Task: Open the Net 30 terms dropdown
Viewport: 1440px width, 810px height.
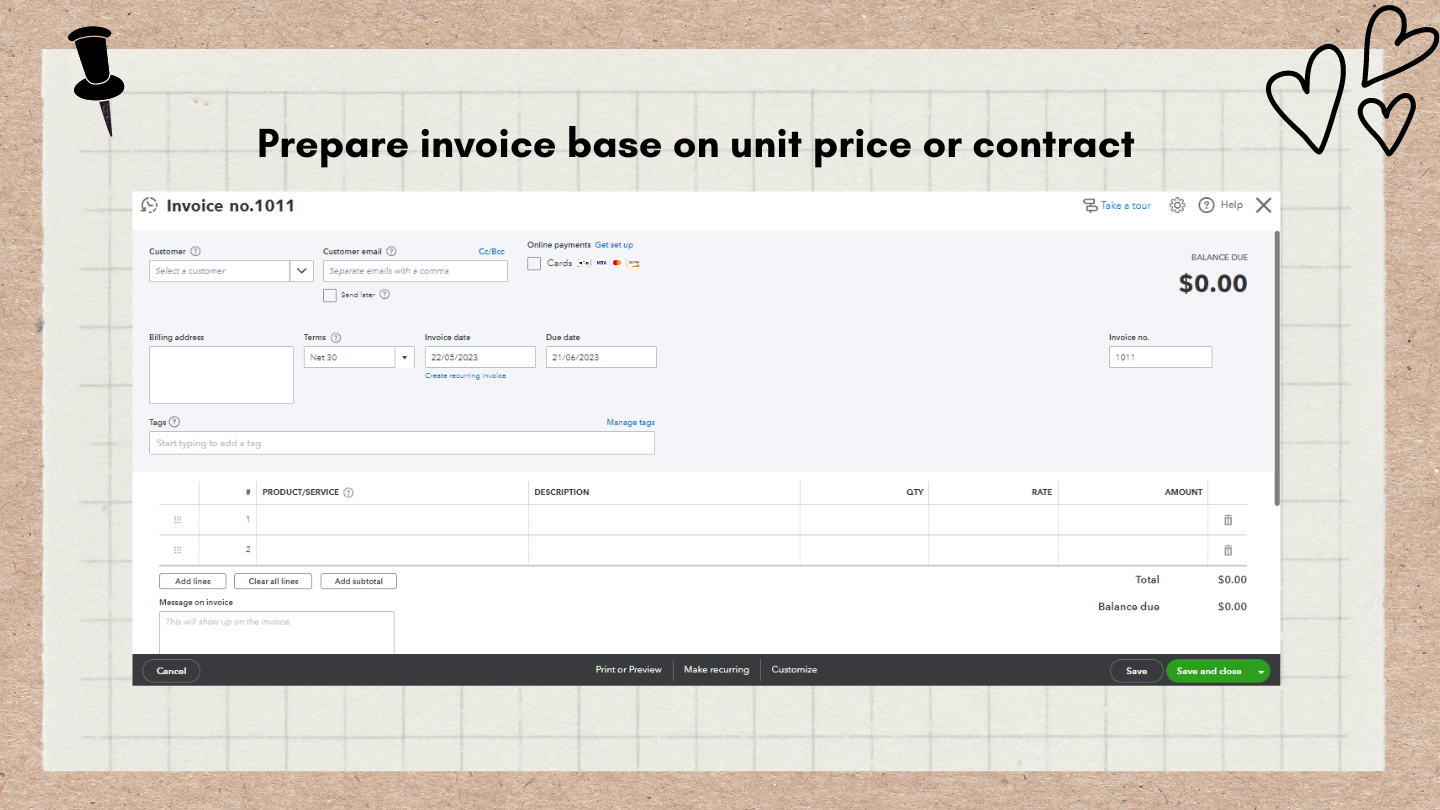Action: pos(405,357)
